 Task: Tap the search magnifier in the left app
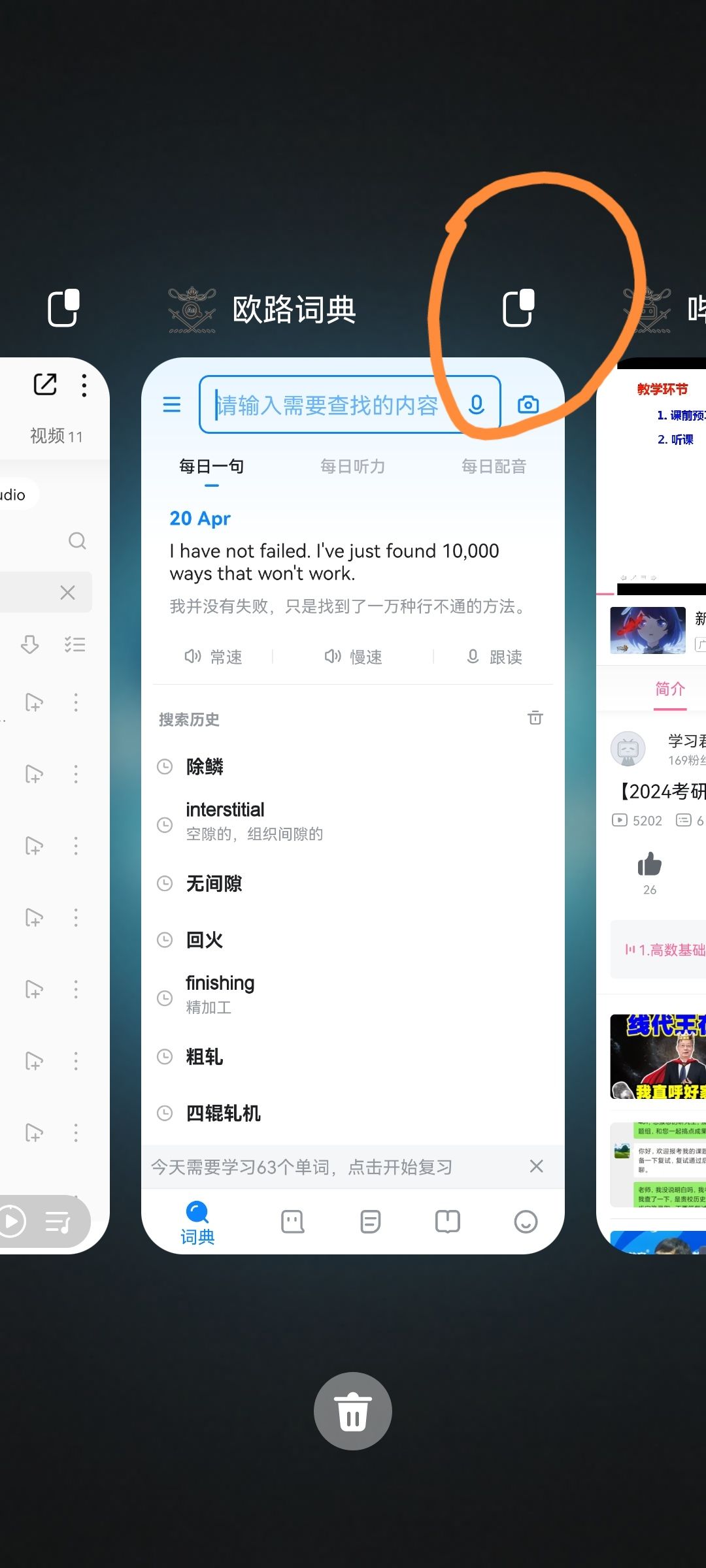pos(77,541)
